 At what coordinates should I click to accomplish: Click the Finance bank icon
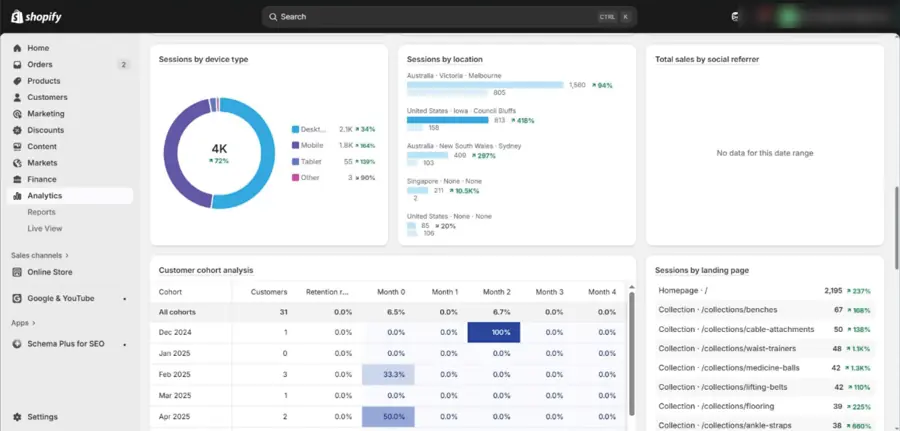pos(17,179)
